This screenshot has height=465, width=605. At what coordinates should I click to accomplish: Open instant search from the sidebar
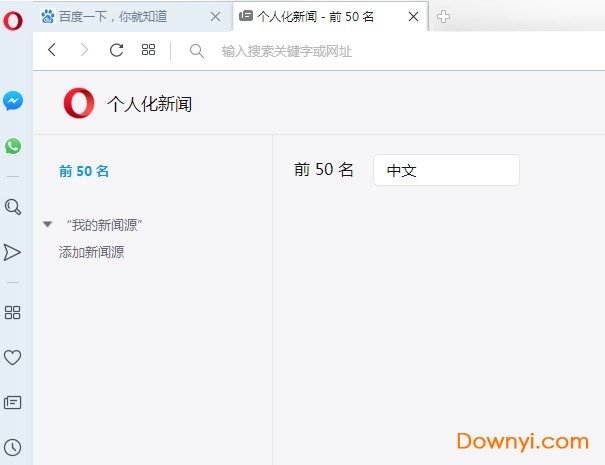coord(13,207)
